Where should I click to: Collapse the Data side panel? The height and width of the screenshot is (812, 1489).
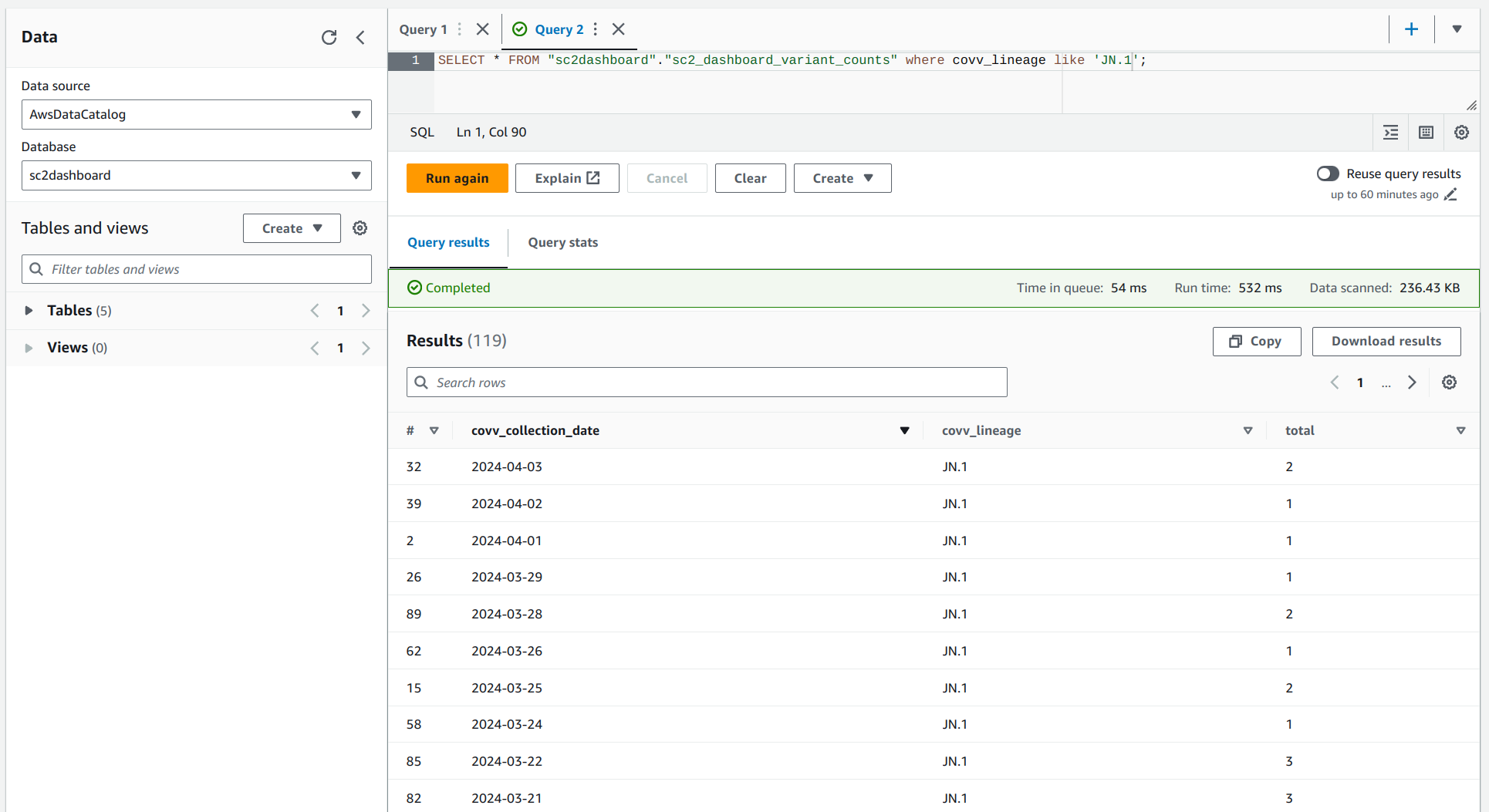click(360, 37)
